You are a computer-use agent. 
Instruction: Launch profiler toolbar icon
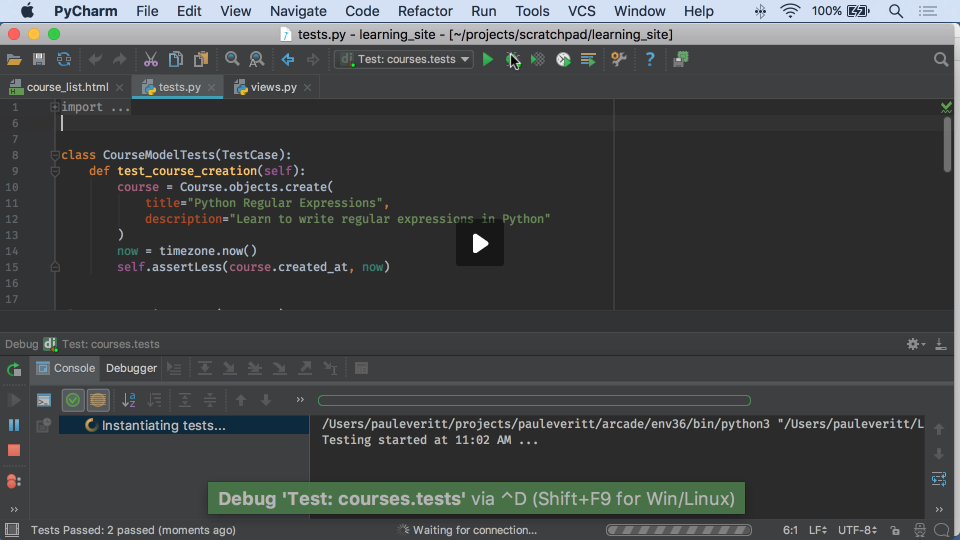(563, 59)
